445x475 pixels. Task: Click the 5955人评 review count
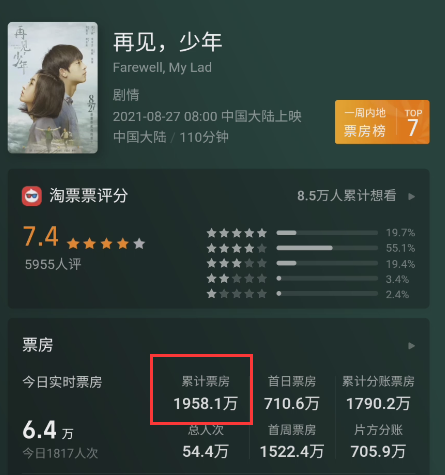53,265
